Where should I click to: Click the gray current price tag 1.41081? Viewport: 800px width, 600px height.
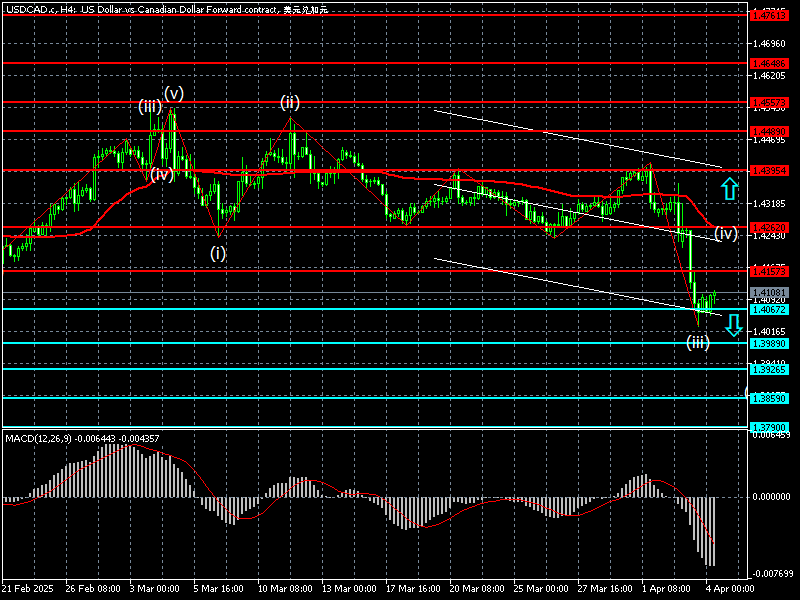pyautogui.click(x=769, y=293)
